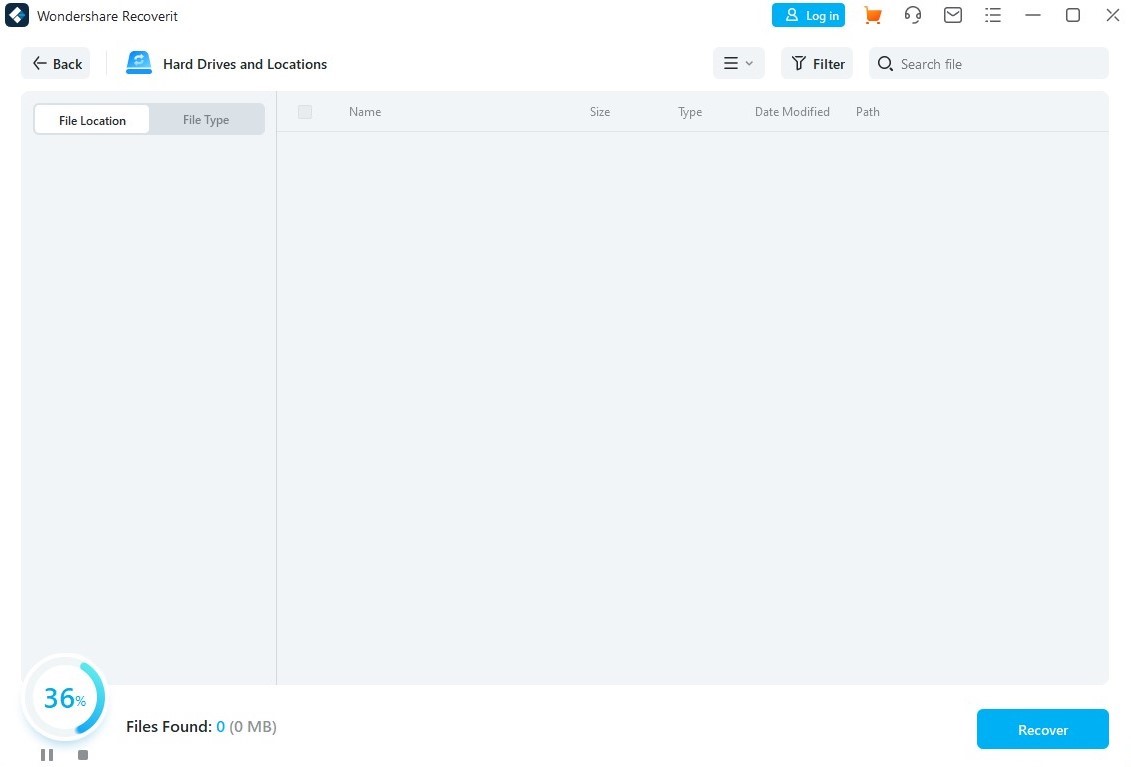
Task: Stop the running scan
Action: tap(83, 755)
